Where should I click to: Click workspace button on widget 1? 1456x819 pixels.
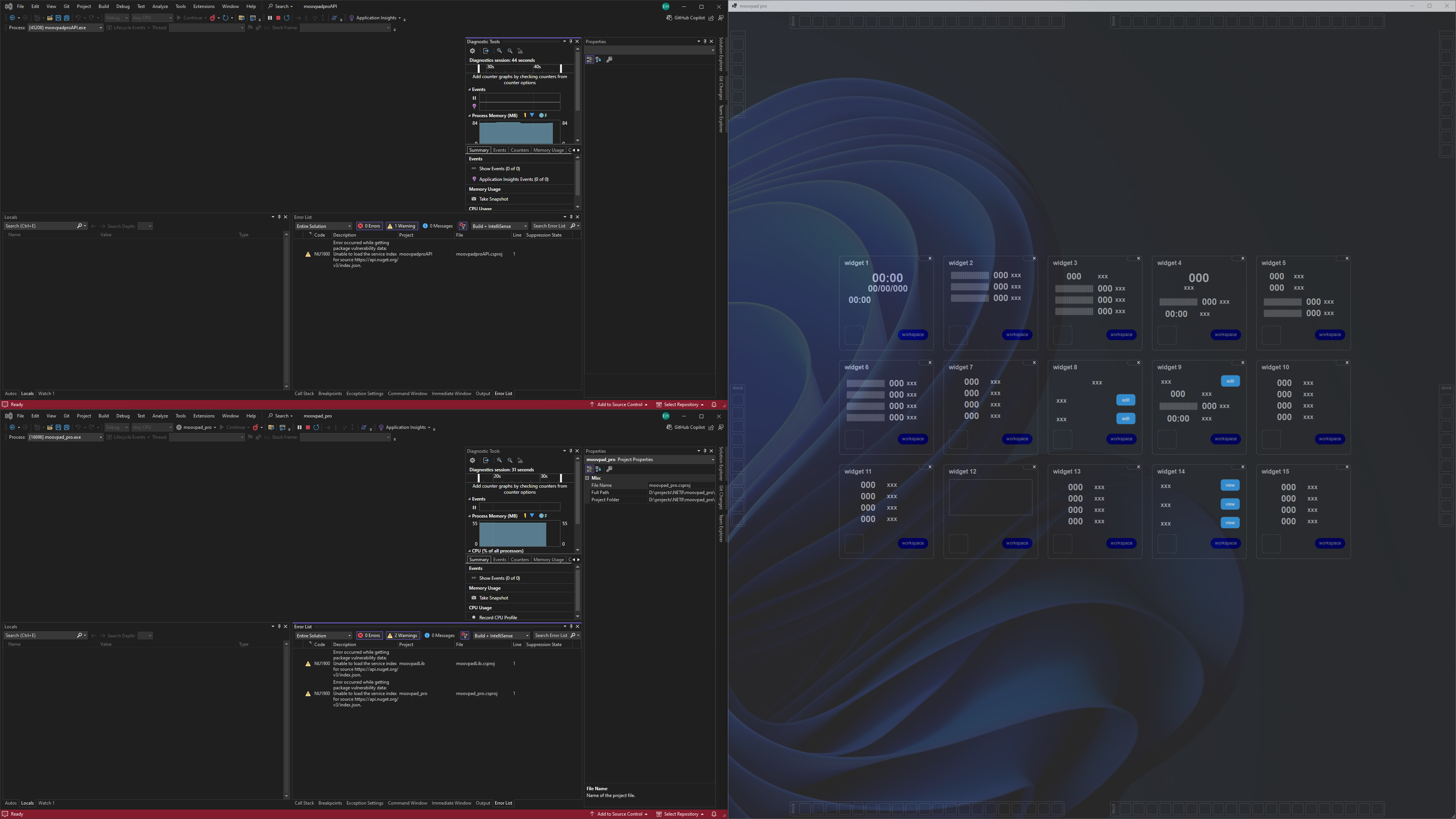[913, 334]
